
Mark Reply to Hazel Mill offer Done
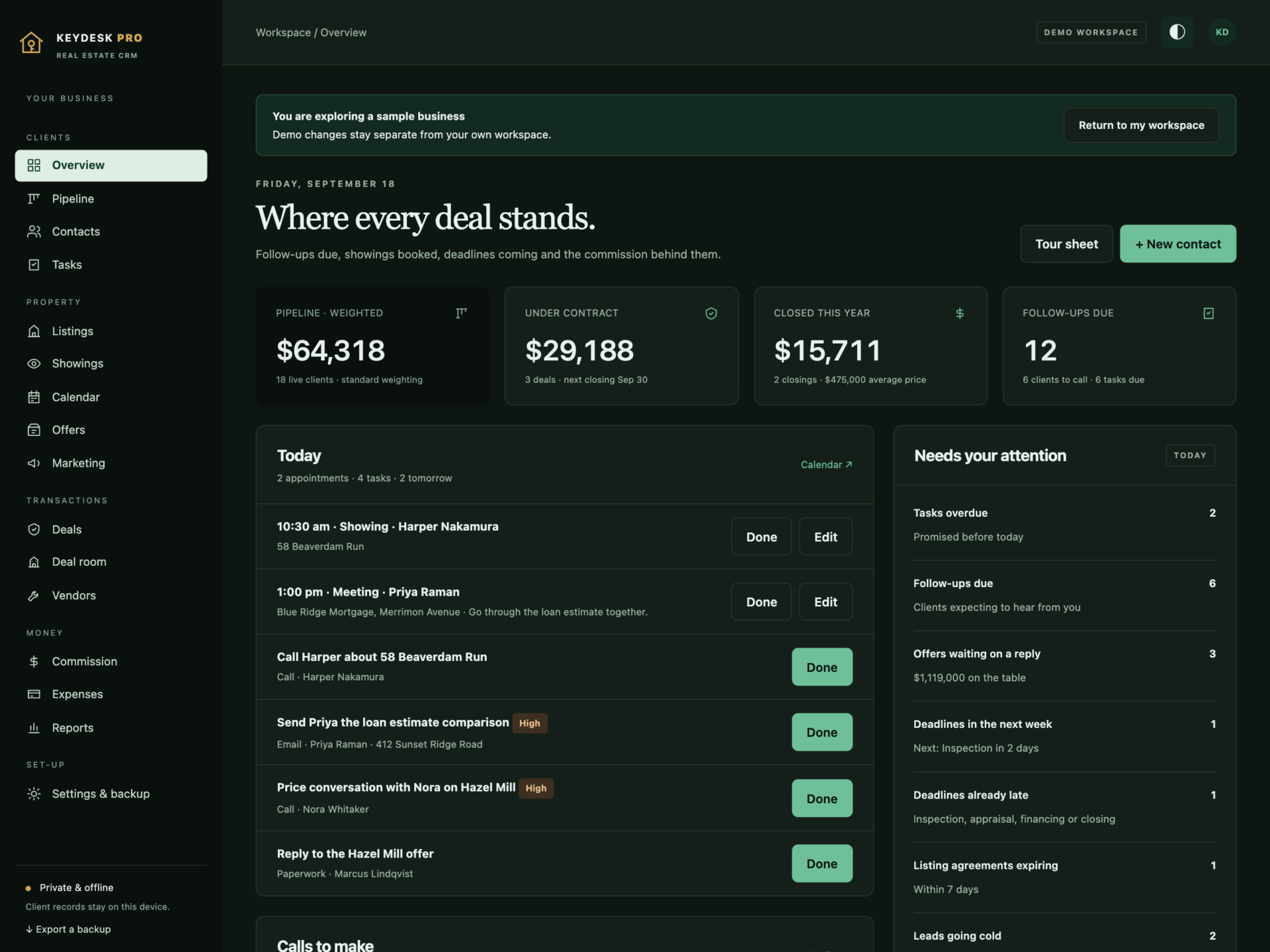822,863
